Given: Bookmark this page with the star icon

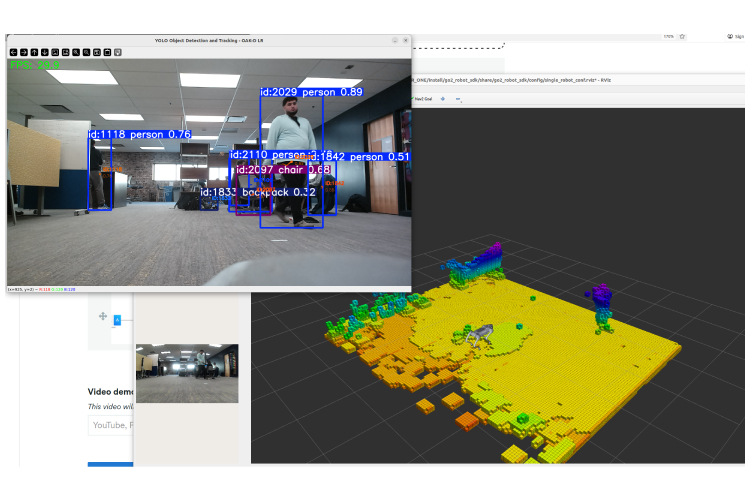Looking at the screenshot, I should (x=682, y=36).
